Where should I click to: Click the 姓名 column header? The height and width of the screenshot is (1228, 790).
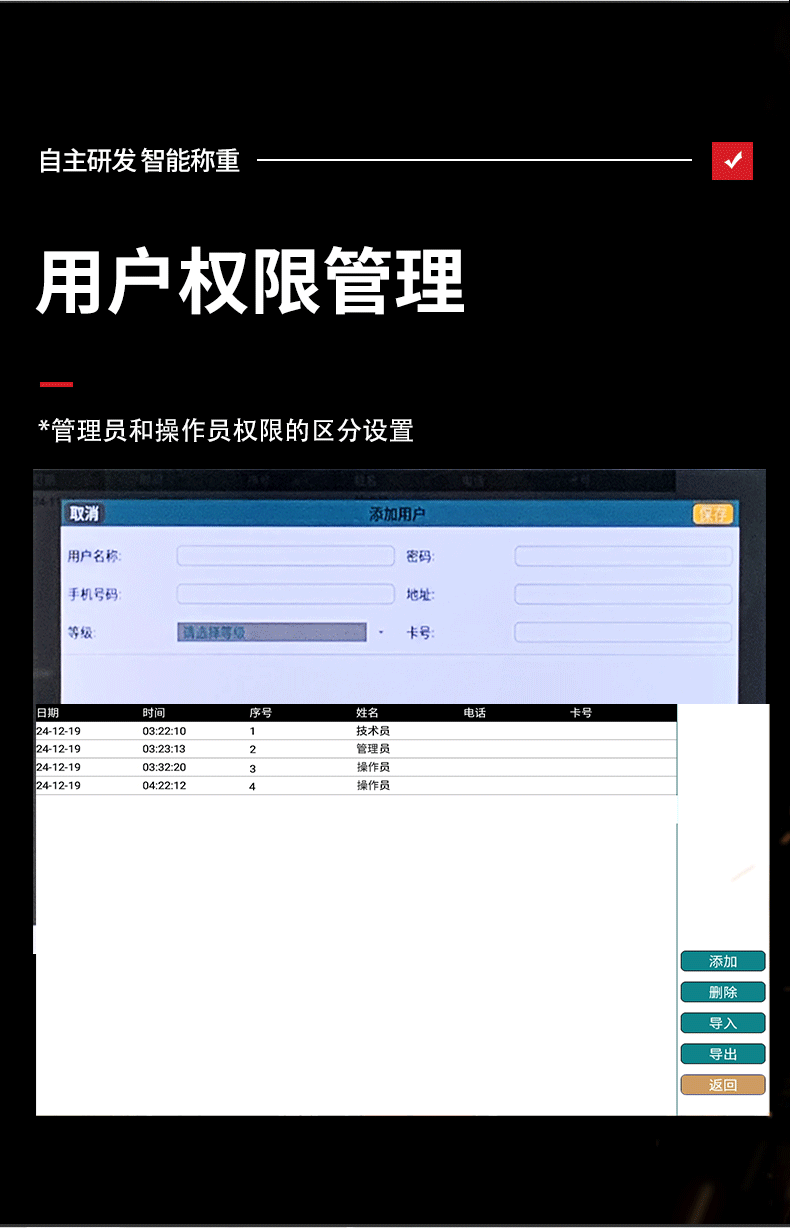click(x=367, y=713)
